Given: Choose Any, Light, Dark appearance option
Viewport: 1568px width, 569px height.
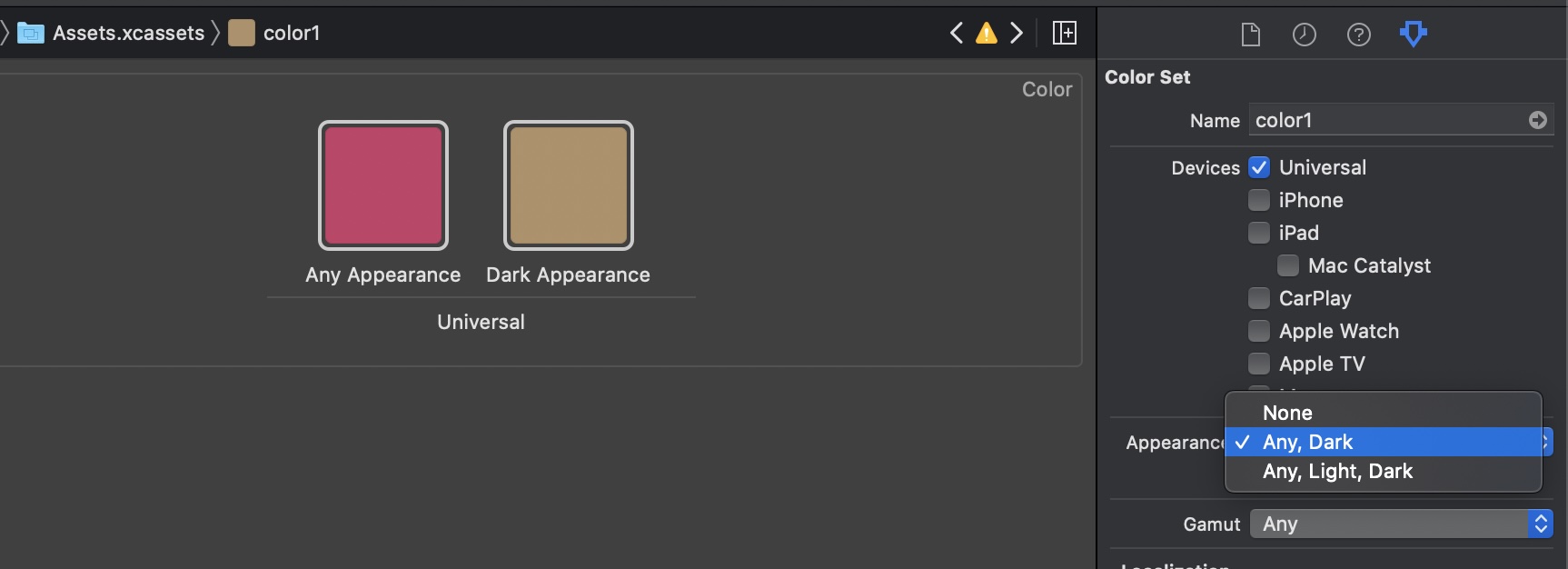Looking at the screenshot, I should click(x=1337, y=471).
